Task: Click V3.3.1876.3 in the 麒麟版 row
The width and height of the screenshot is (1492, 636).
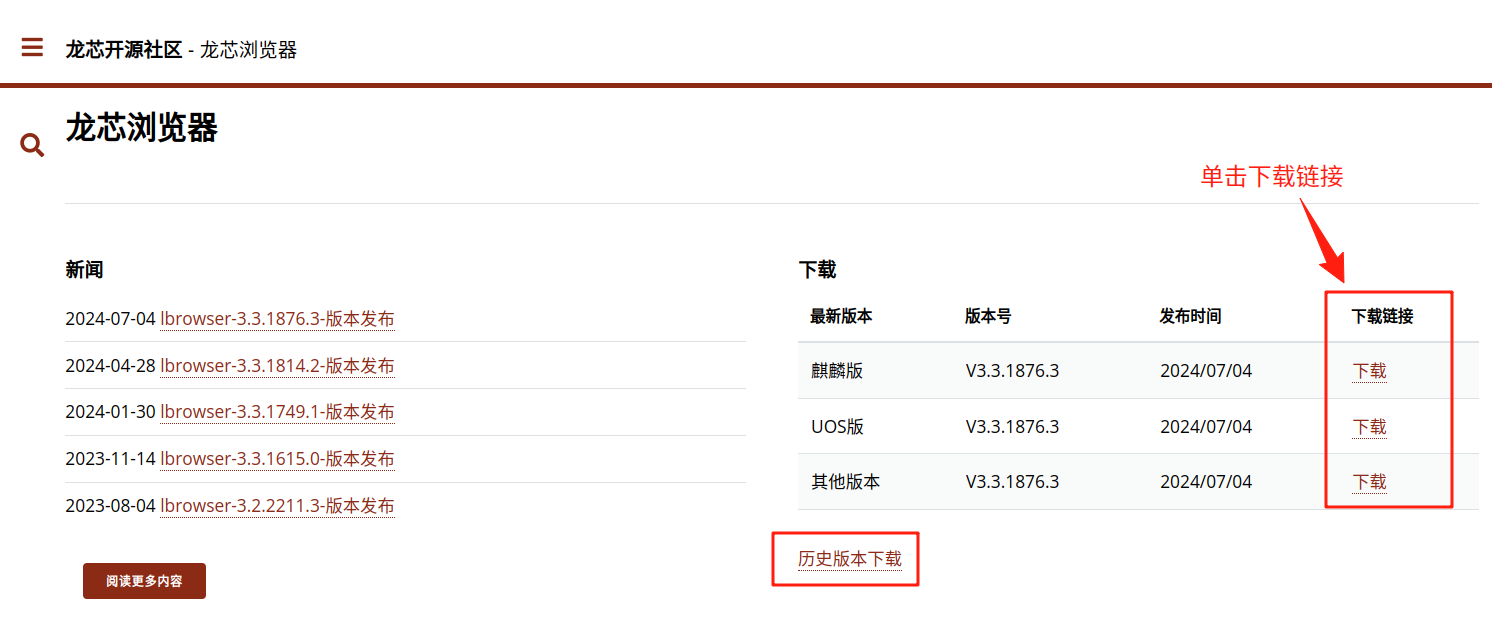Action: pyautogui.click(x=1012, y=371)
